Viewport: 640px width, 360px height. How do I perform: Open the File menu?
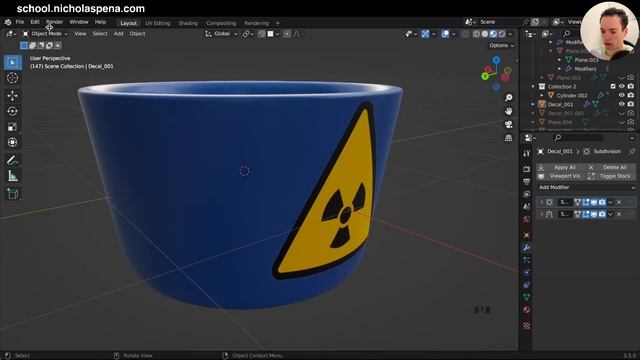coord(20,22)
